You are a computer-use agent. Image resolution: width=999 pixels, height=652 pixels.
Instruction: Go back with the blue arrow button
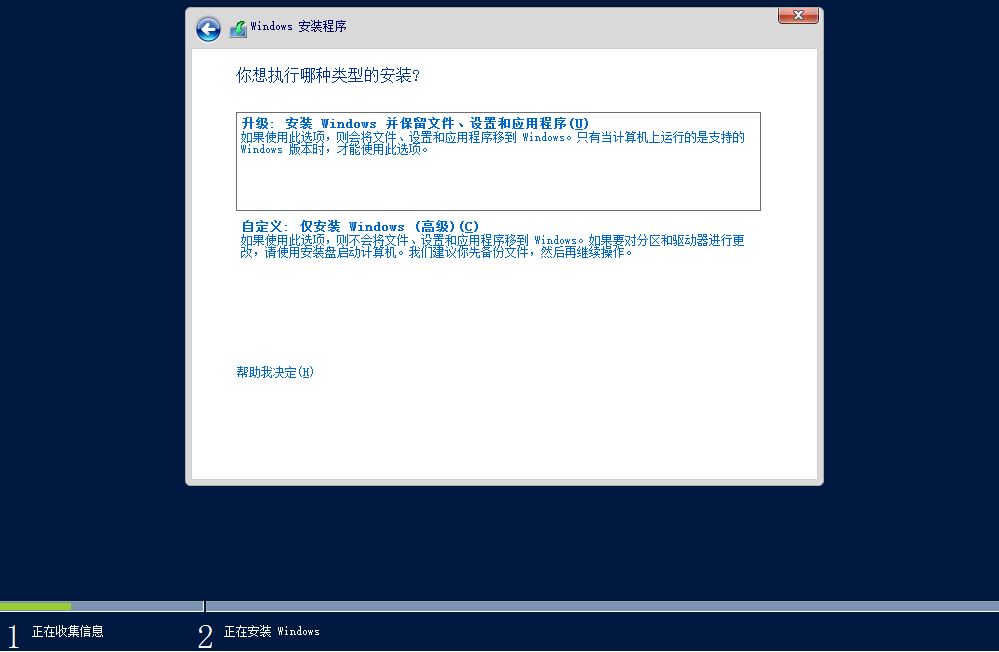point(208,29)
